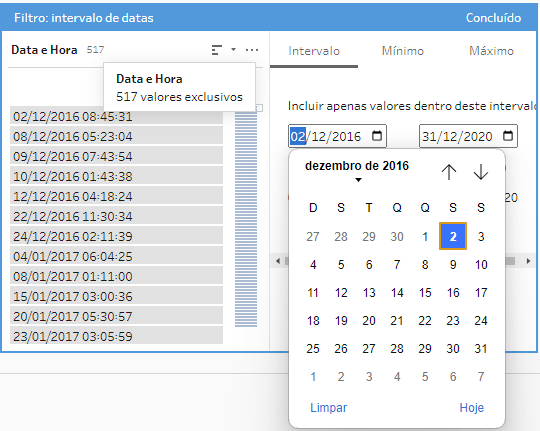Select value 08/01/2017 01:11:00
Screen dimensions: 540x431
116,276
